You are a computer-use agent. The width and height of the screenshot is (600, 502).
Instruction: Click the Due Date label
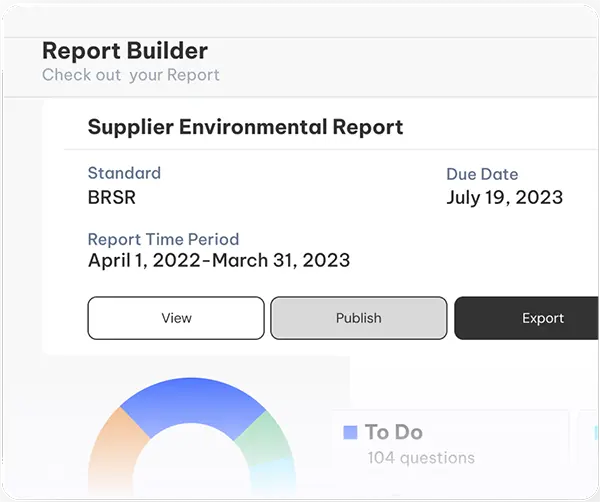[x=482, y=174]
